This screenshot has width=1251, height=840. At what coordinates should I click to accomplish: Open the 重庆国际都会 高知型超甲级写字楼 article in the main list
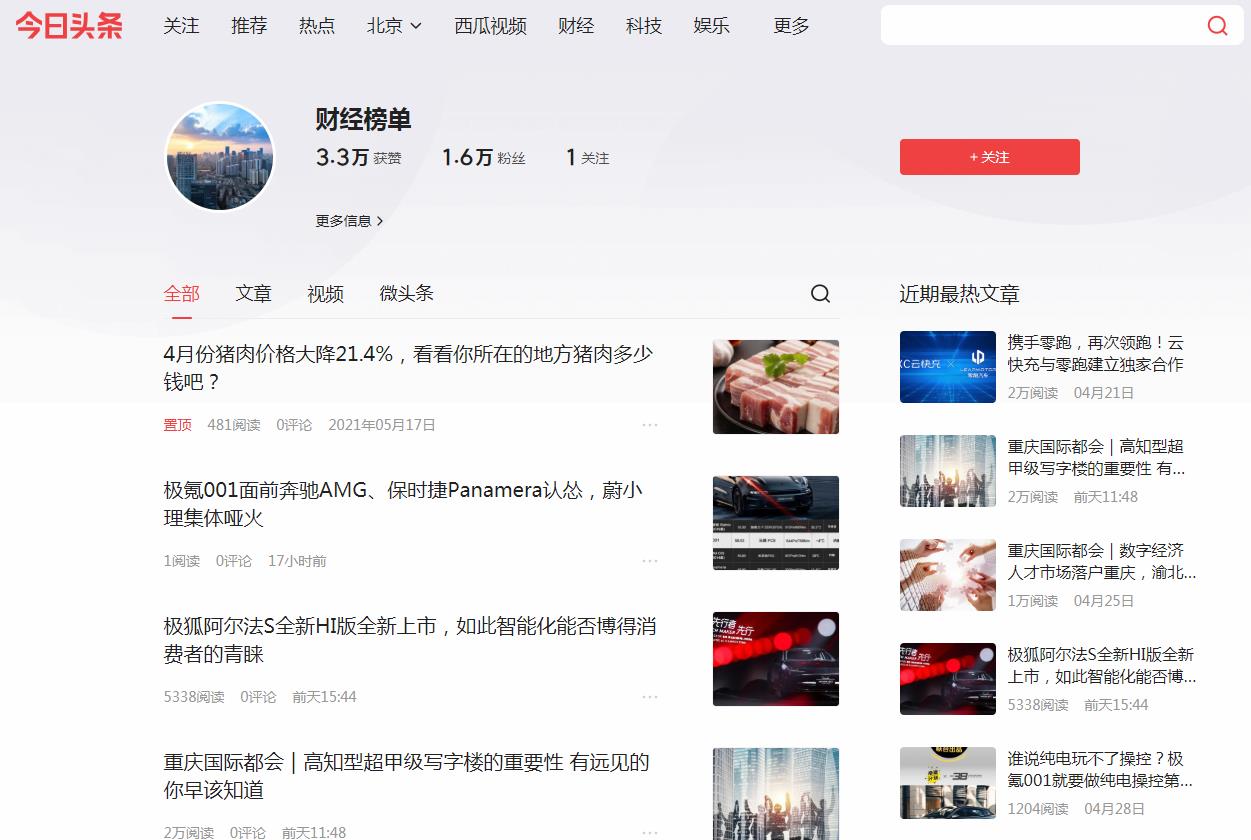click(x=406, y=776)
